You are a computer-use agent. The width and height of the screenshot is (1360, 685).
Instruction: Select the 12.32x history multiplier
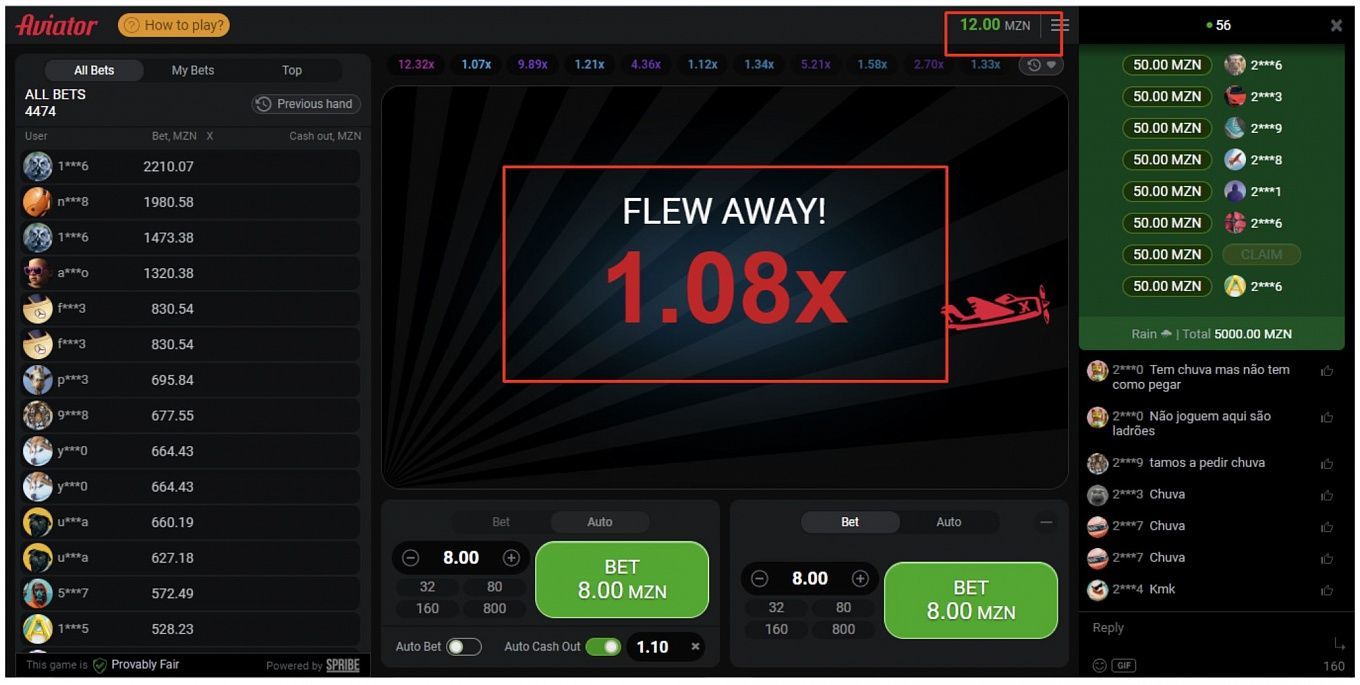[416, 64]
